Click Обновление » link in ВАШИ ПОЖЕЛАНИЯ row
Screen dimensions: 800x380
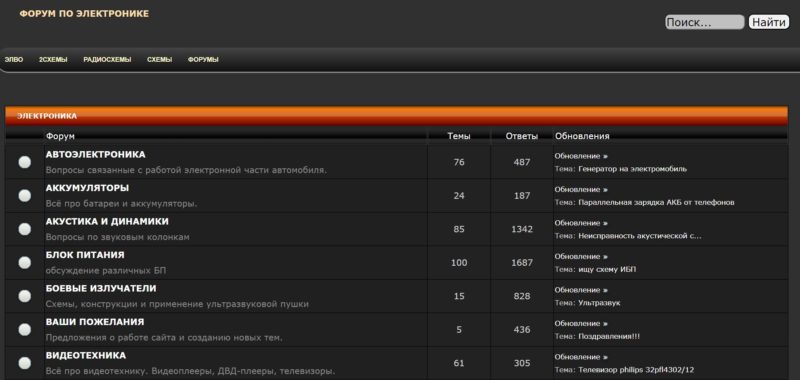[x=581, y=323]
